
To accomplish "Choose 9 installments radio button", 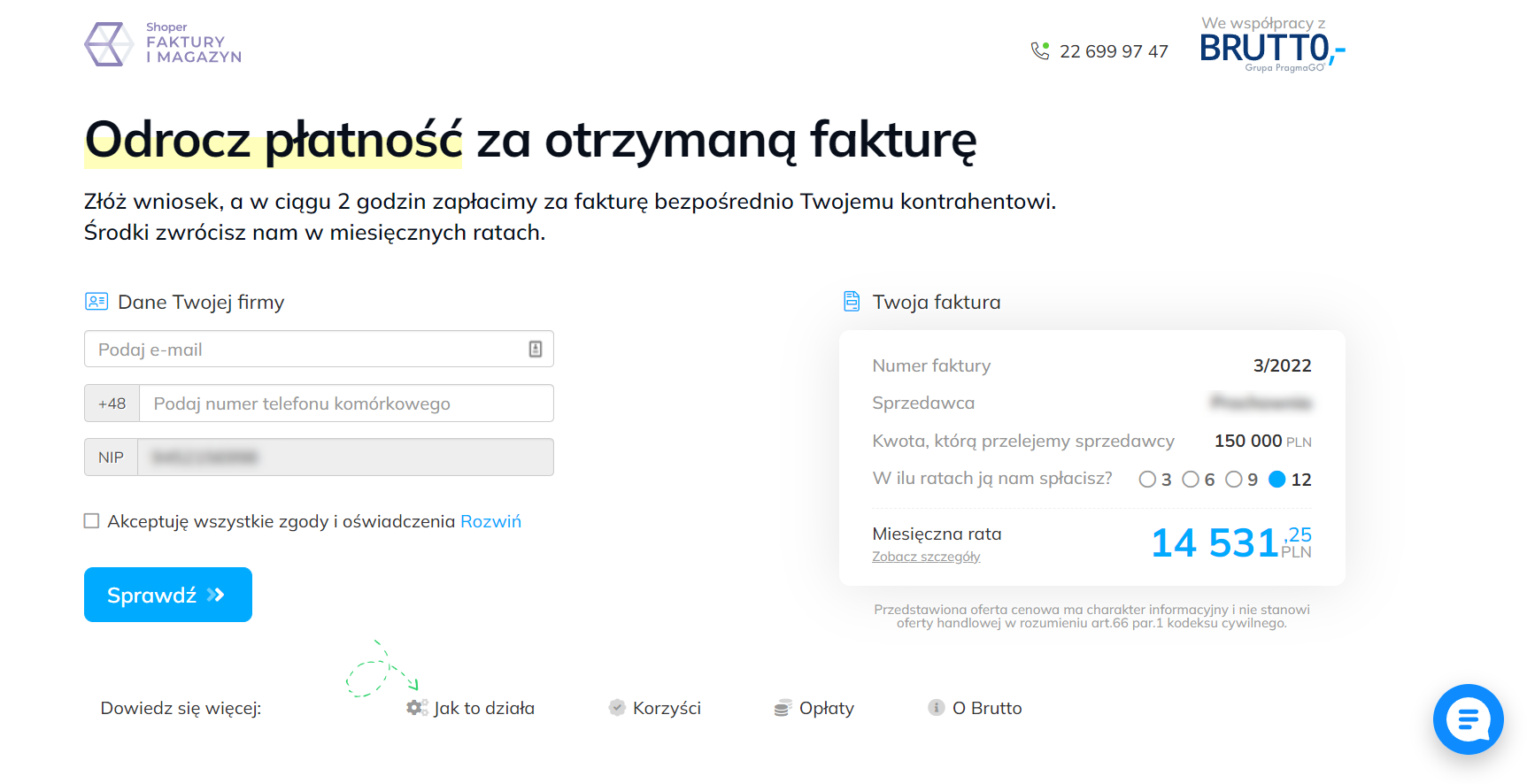I will [x=1234, y=480].
